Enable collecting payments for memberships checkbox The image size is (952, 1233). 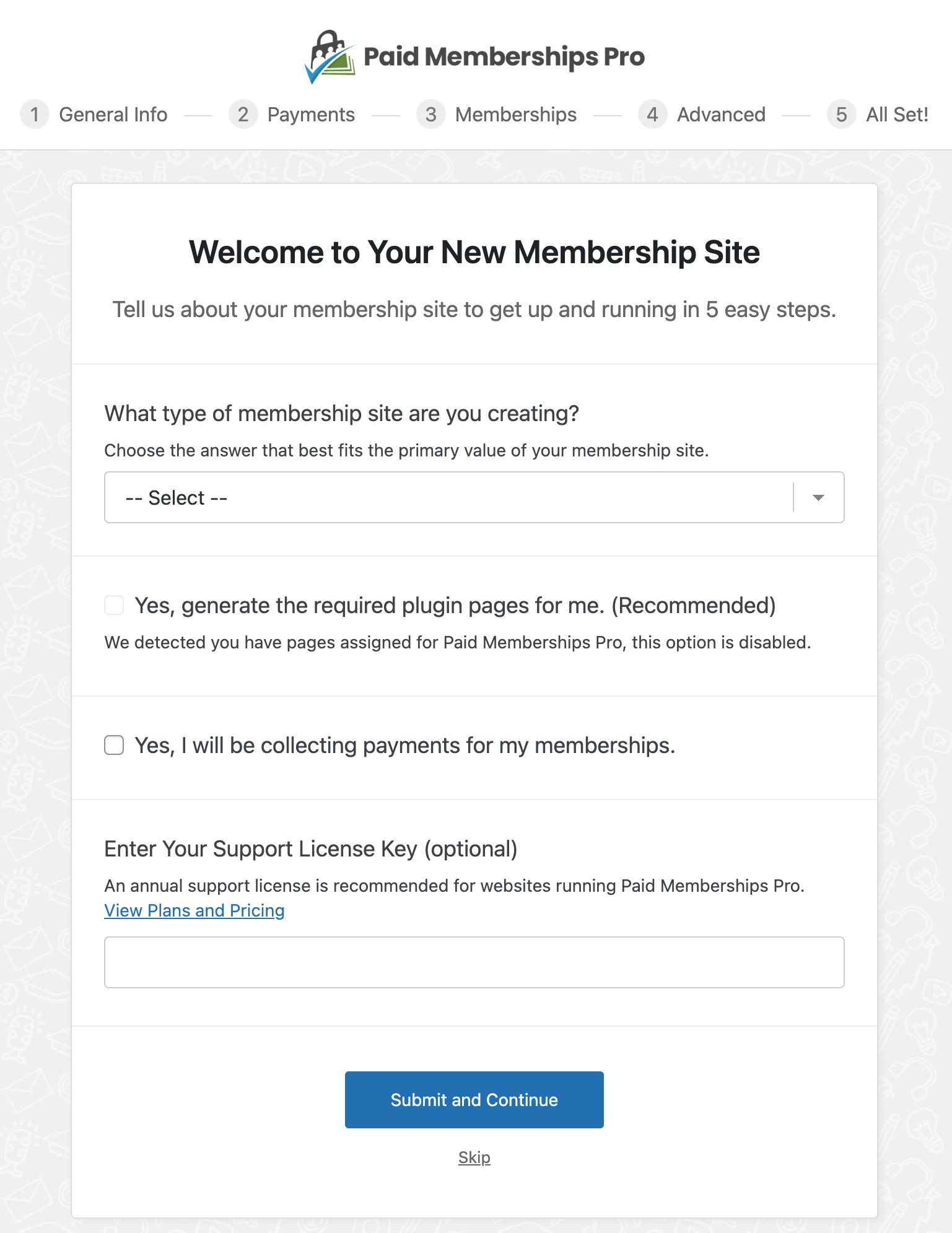coord(114,745)
